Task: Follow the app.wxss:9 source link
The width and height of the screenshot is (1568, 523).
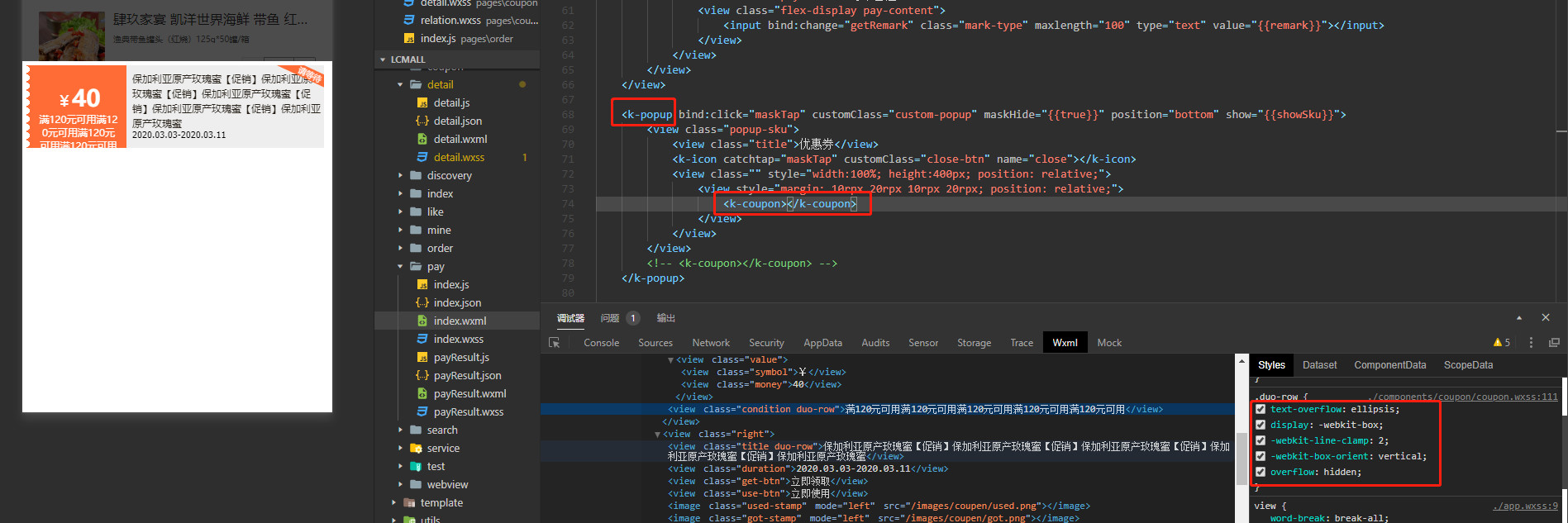Action: click(1526, 506)
